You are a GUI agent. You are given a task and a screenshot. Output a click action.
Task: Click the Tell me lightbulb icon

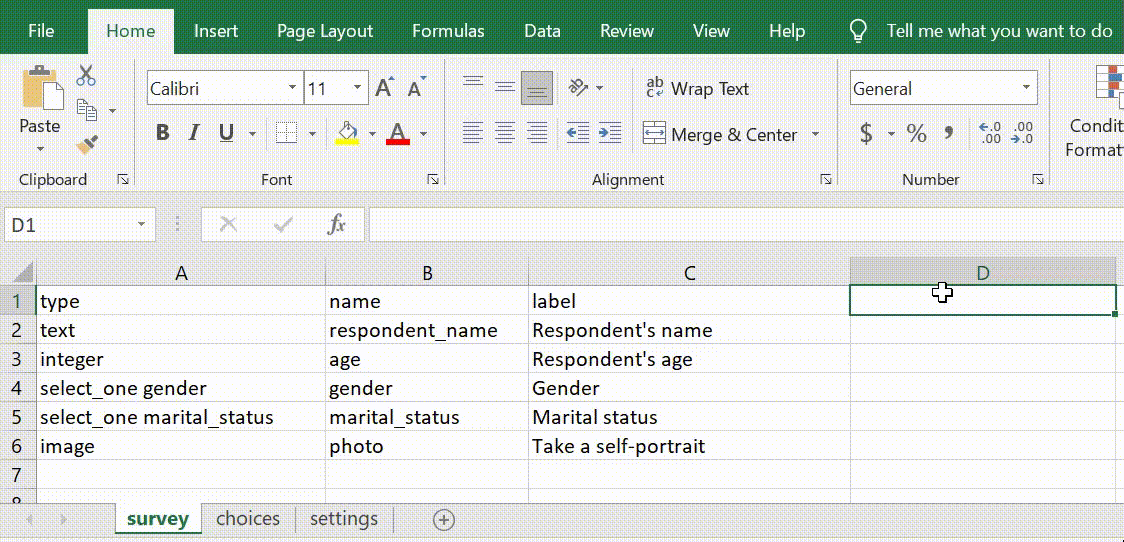[857, 31]
